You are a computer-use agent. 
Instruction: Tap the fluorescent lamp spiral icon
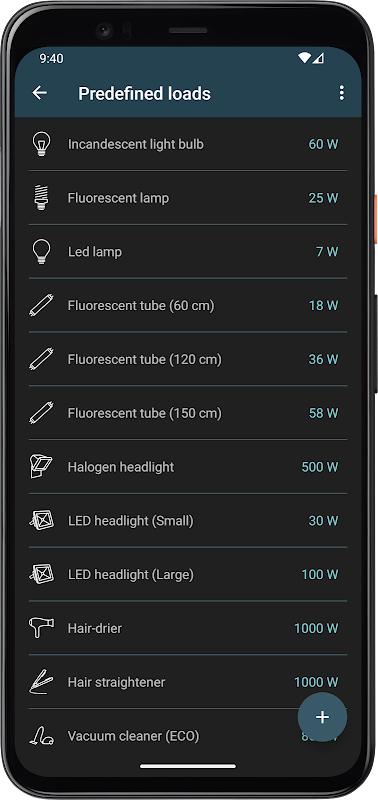pos(41,197)
